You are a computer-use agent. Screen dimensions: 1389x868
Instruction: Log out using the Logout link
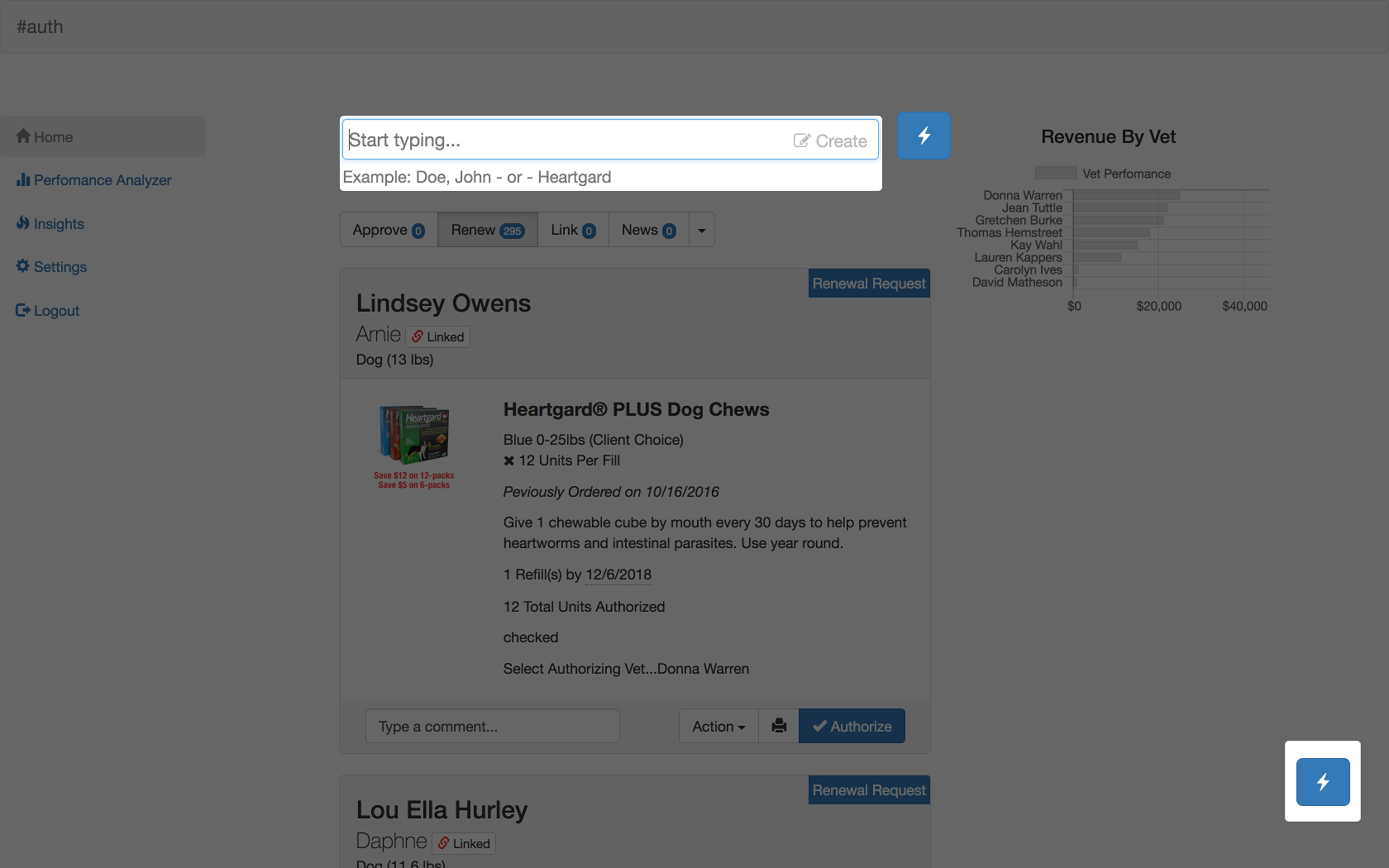[48, 311]
